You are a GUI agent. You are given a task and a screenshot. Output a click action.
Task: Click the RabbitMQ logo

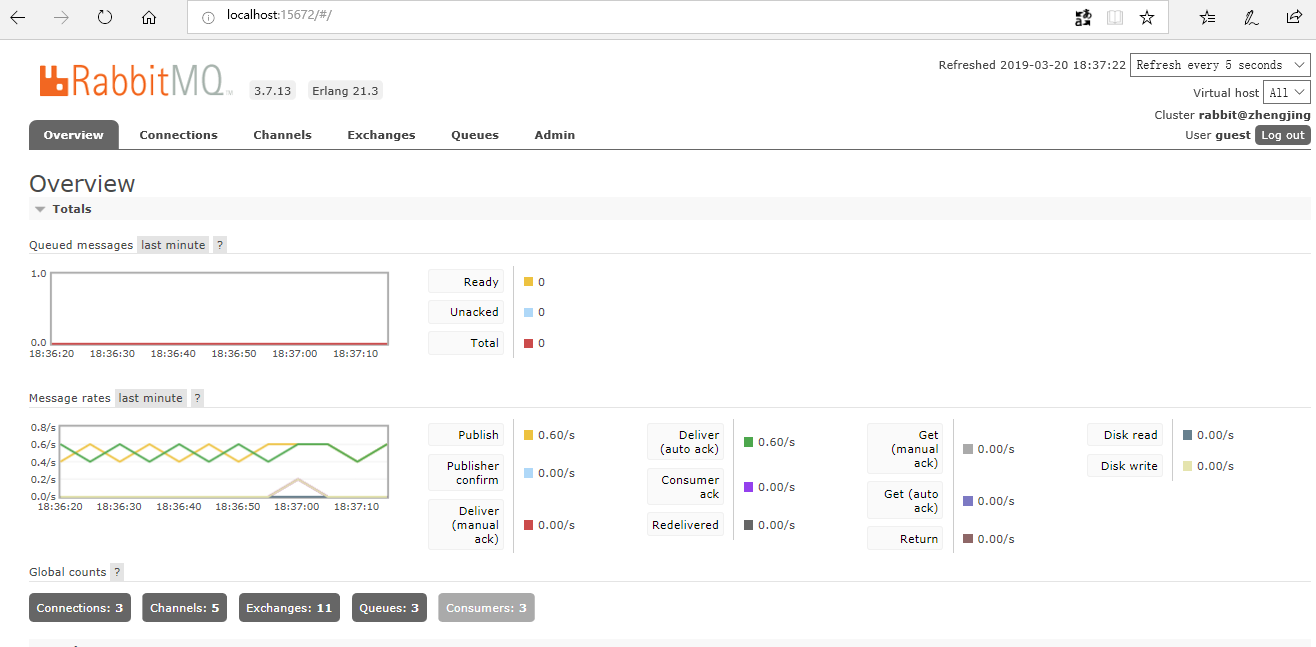(x=136, y=81)
